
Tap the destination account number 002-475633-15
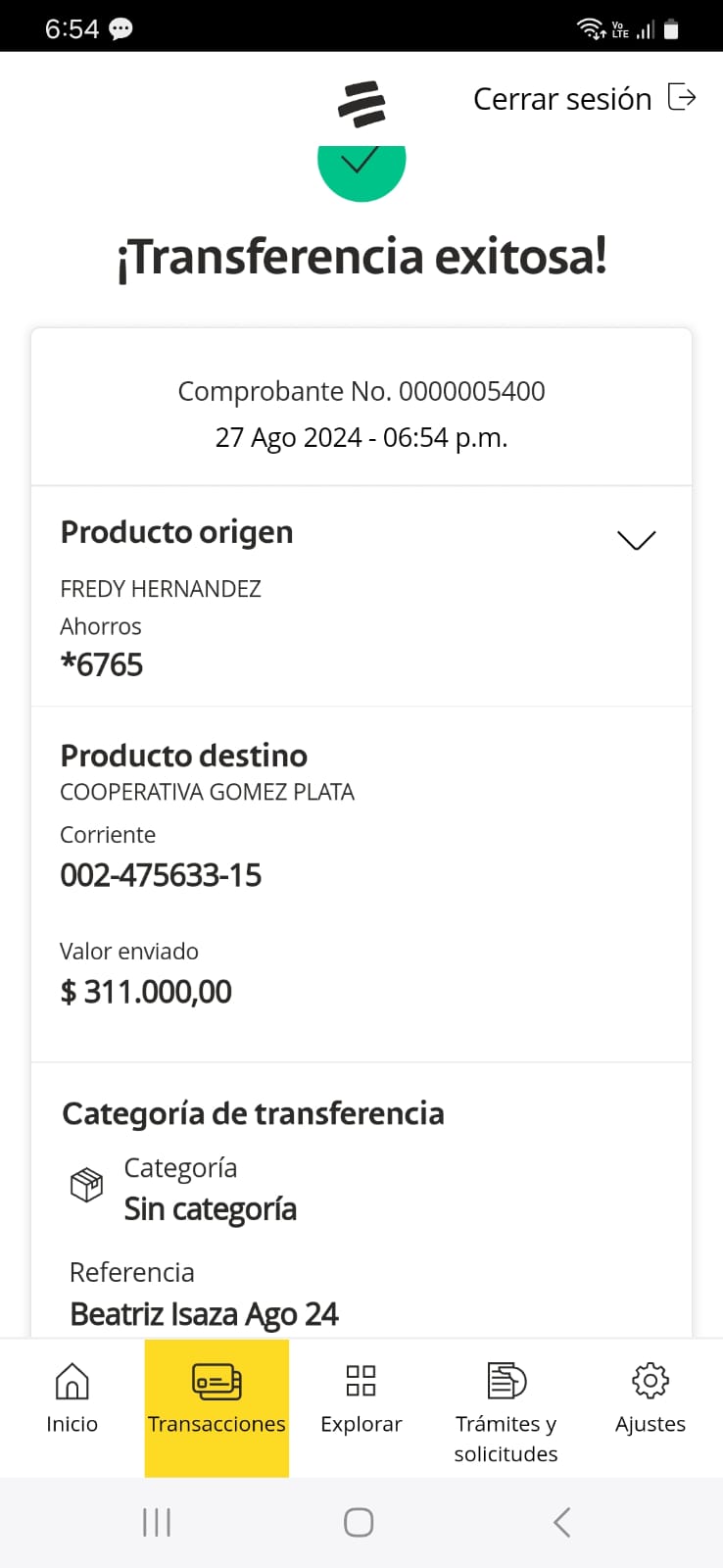pos(161,875)
